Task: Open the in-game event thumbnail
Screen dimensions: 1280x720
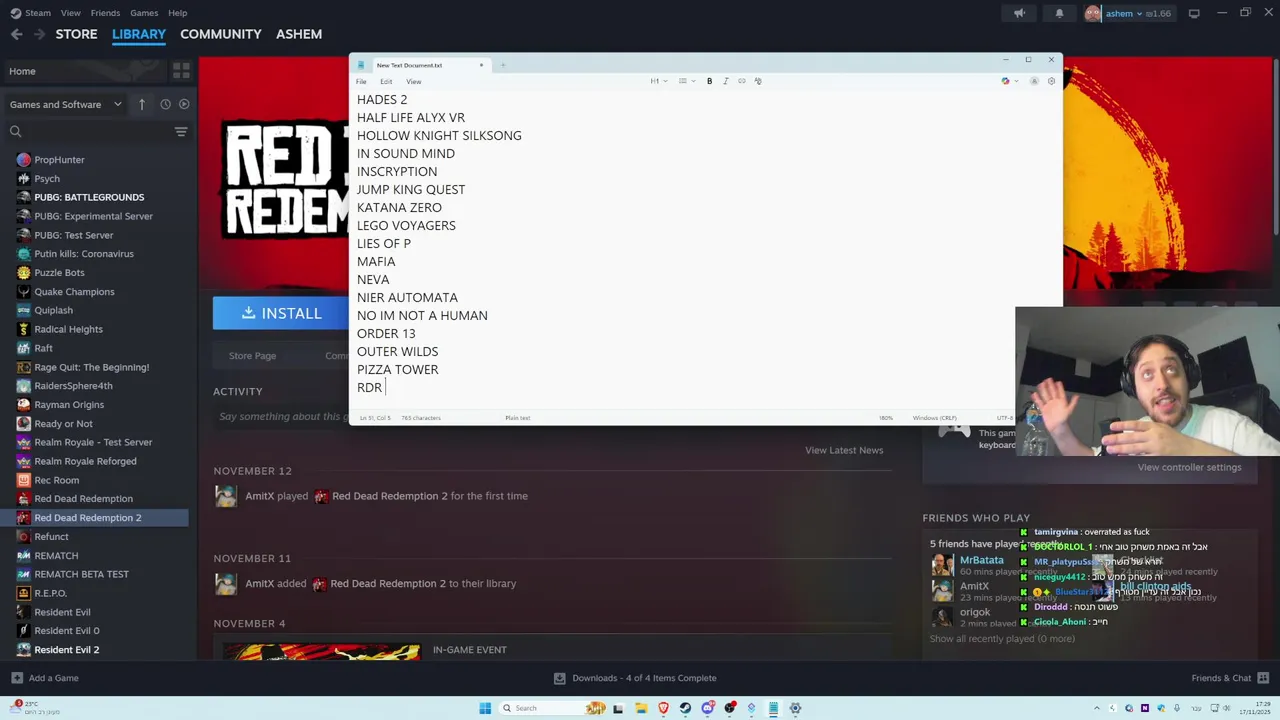Action: tap(321, 650)
